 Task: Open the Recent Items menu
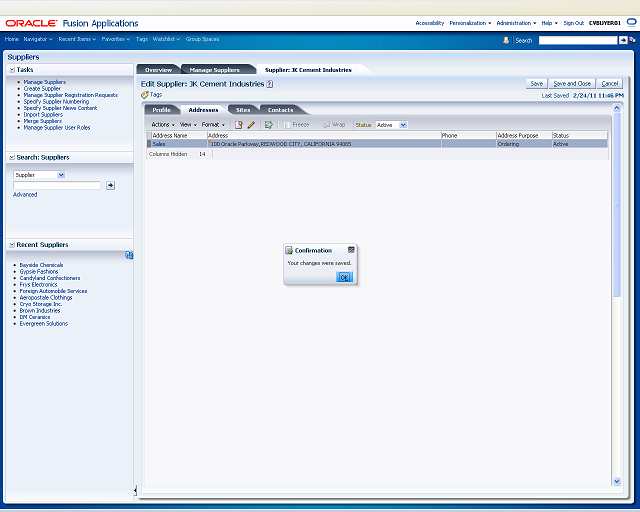(77, 39)
